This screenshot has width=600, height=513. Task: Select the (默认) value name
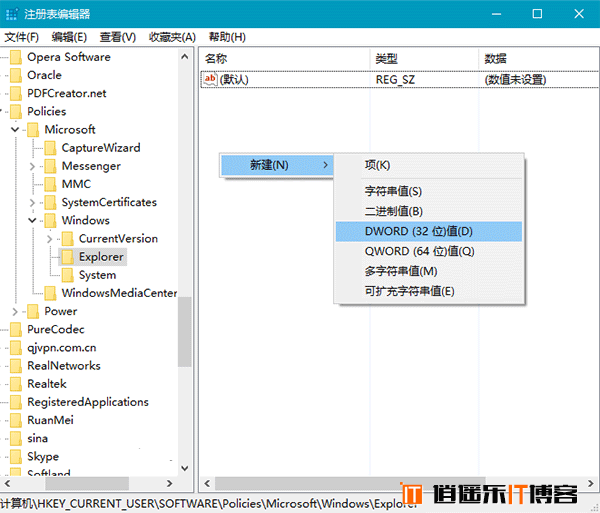click(x=234, y=80)
